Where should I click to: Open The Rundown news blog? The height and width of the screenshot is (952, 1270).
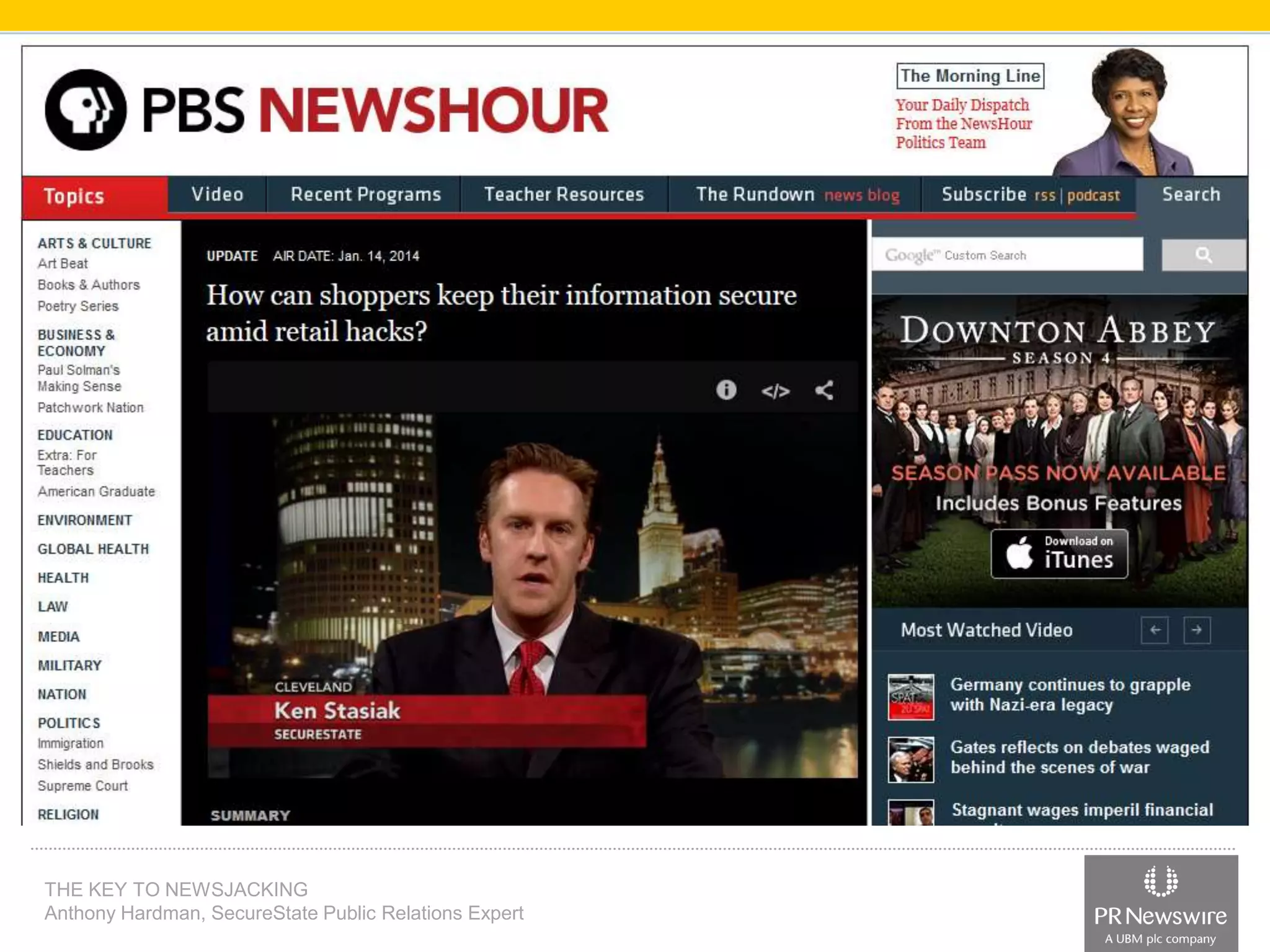[797, 195]
